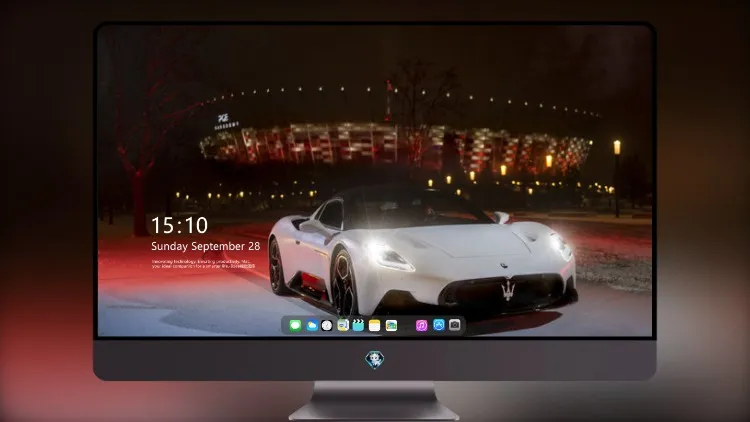
Task: Click the Sunday September 28 date text
Action: tap(206, 246)
